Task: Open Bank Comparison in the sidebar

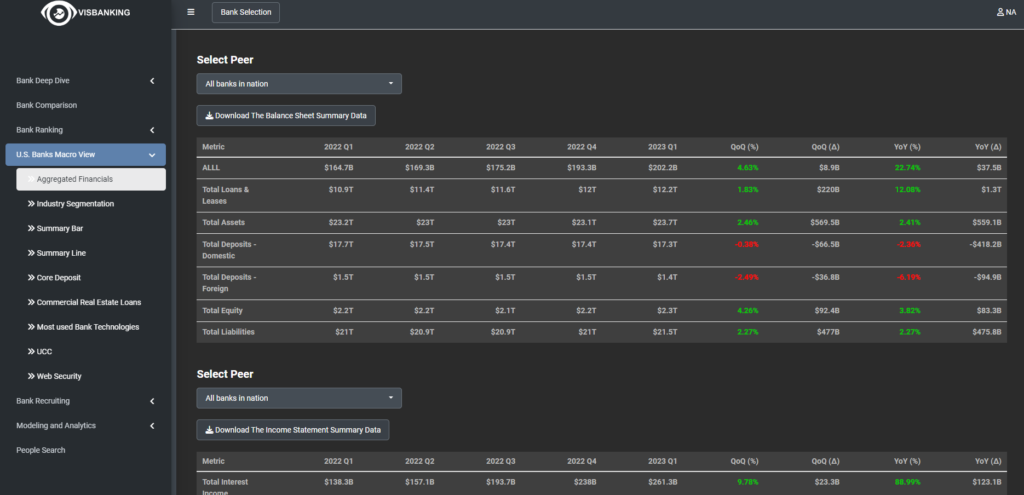Action: [x=47, y=105]
